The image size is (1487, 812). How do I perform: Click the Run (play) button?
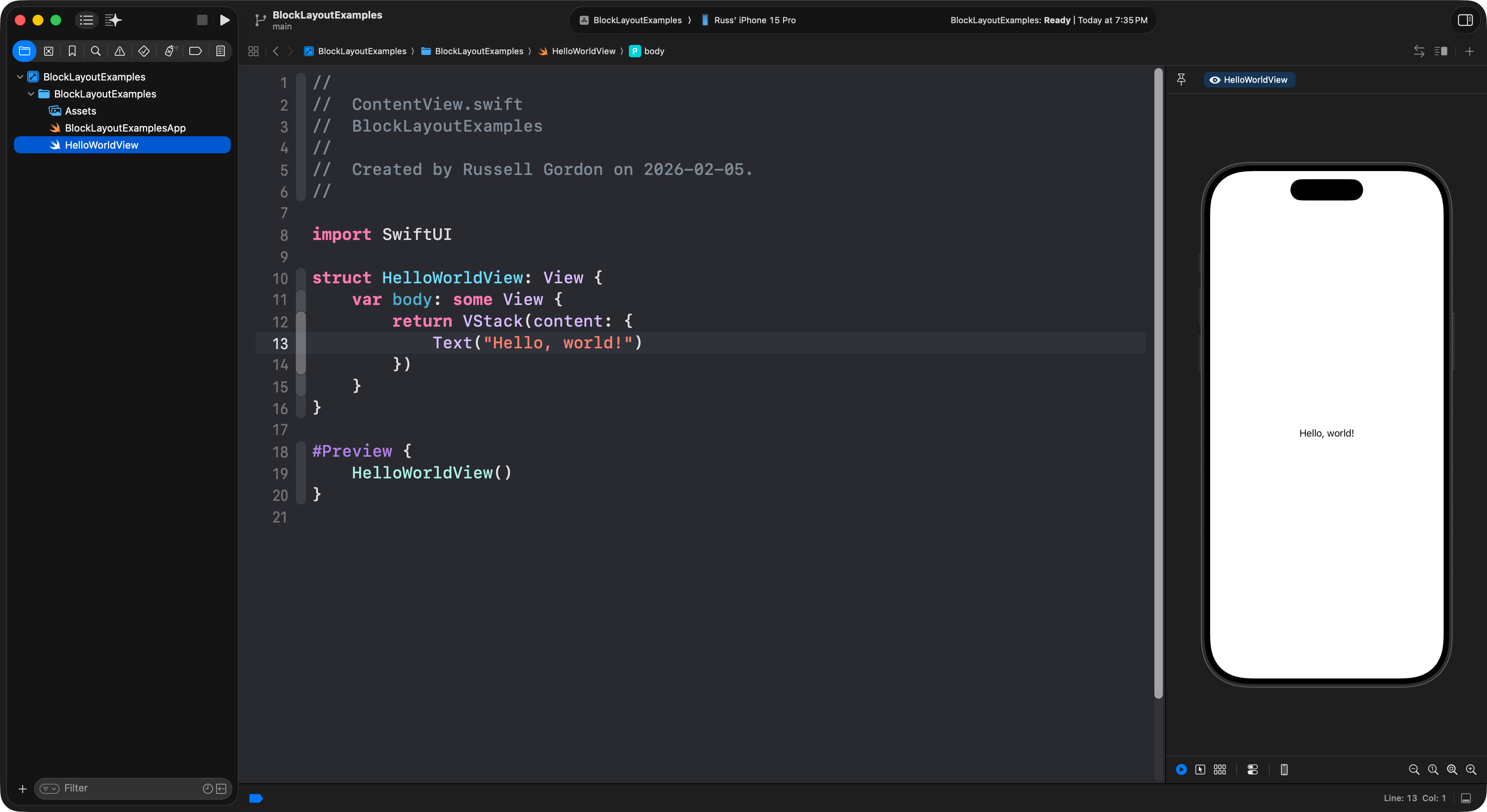tap(225, 20)
